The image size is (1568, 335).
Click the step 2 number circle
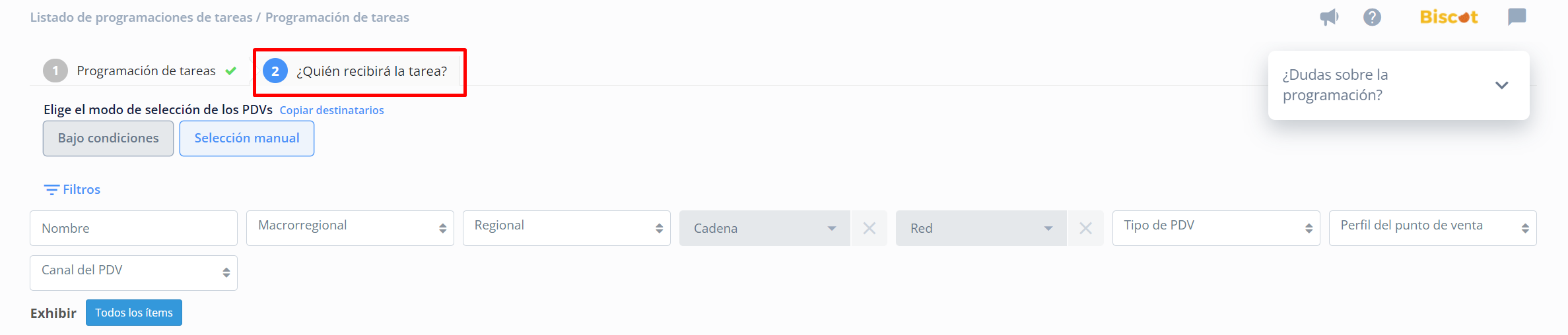pos(275,71)
